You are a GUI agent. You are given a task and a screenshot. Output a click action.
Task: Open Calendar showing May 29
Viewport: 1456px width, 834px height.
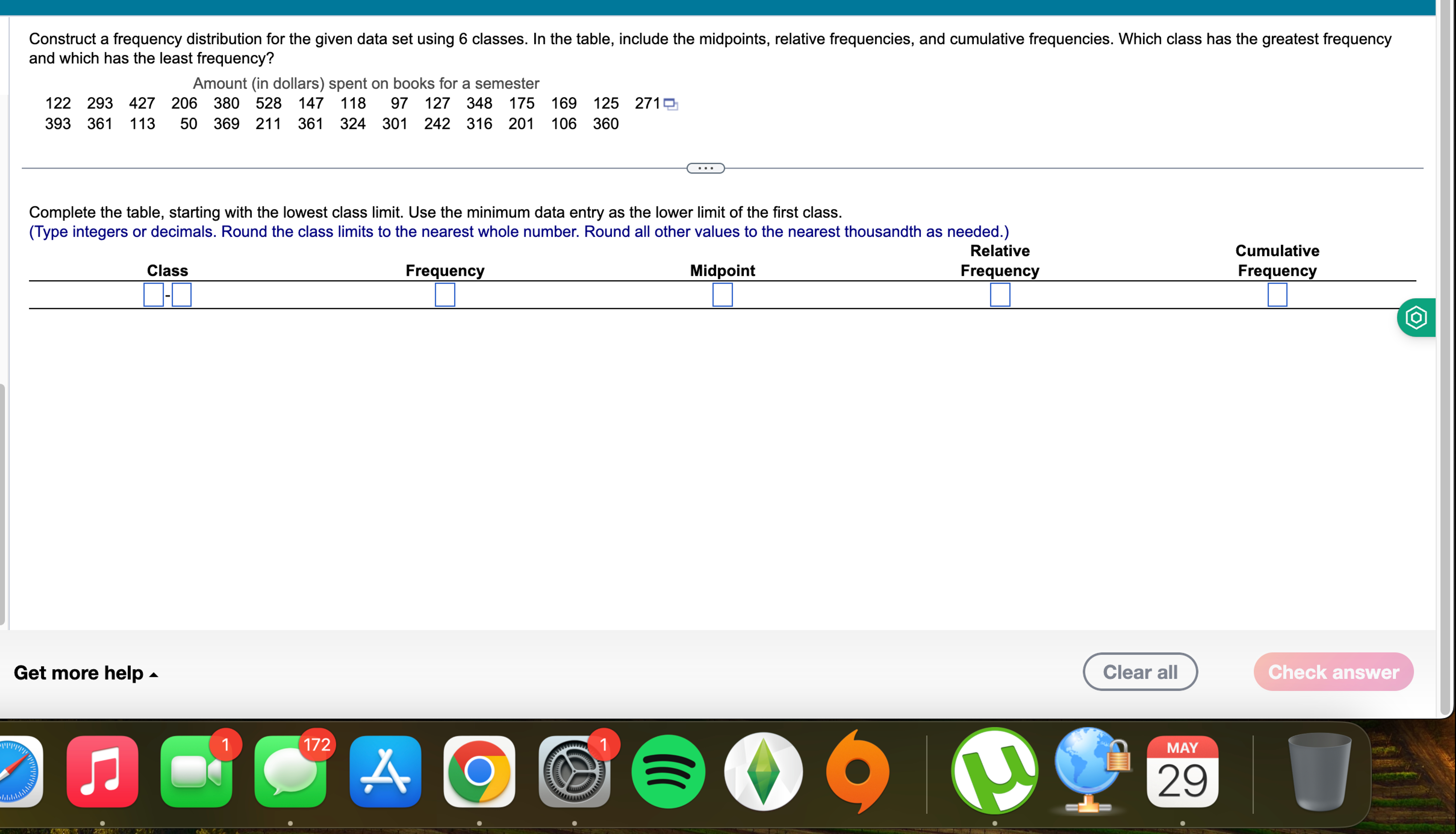click(1183, 773)
